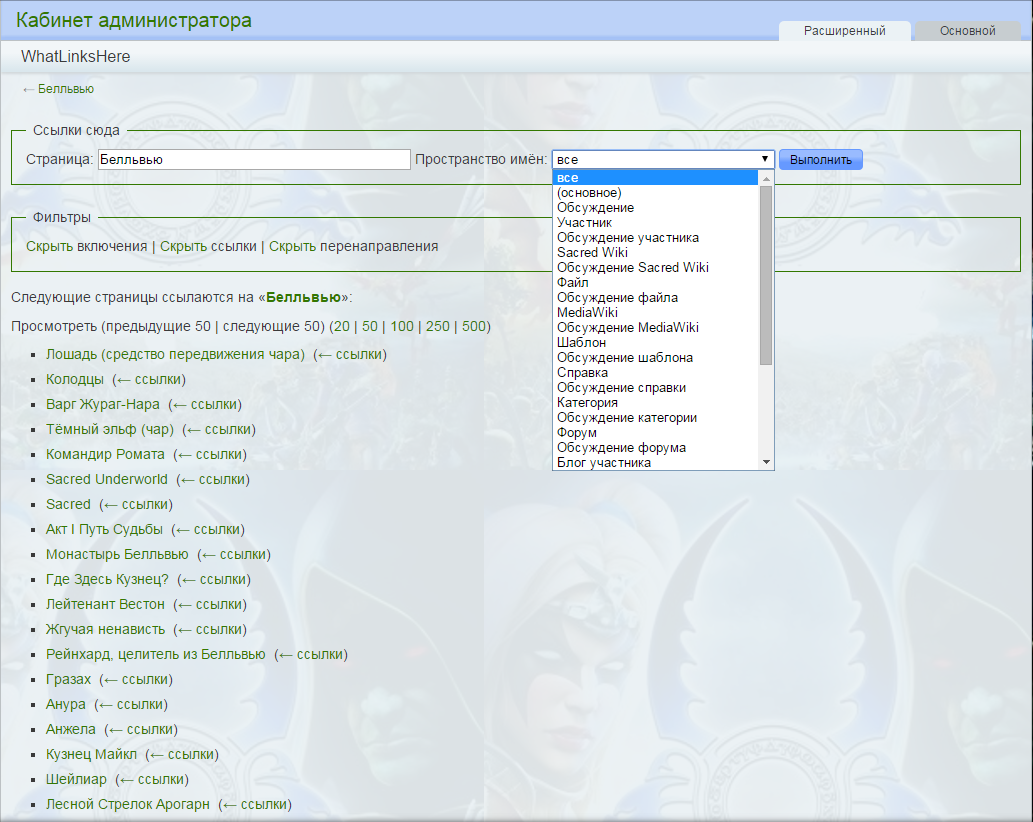
Task: Choose Участник namespace option
Action: click(x=656, y=223)
